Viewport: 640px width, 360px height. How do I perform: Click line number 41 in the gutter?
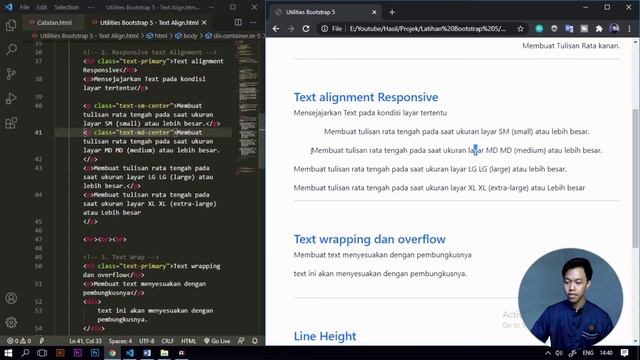(38, 132)
